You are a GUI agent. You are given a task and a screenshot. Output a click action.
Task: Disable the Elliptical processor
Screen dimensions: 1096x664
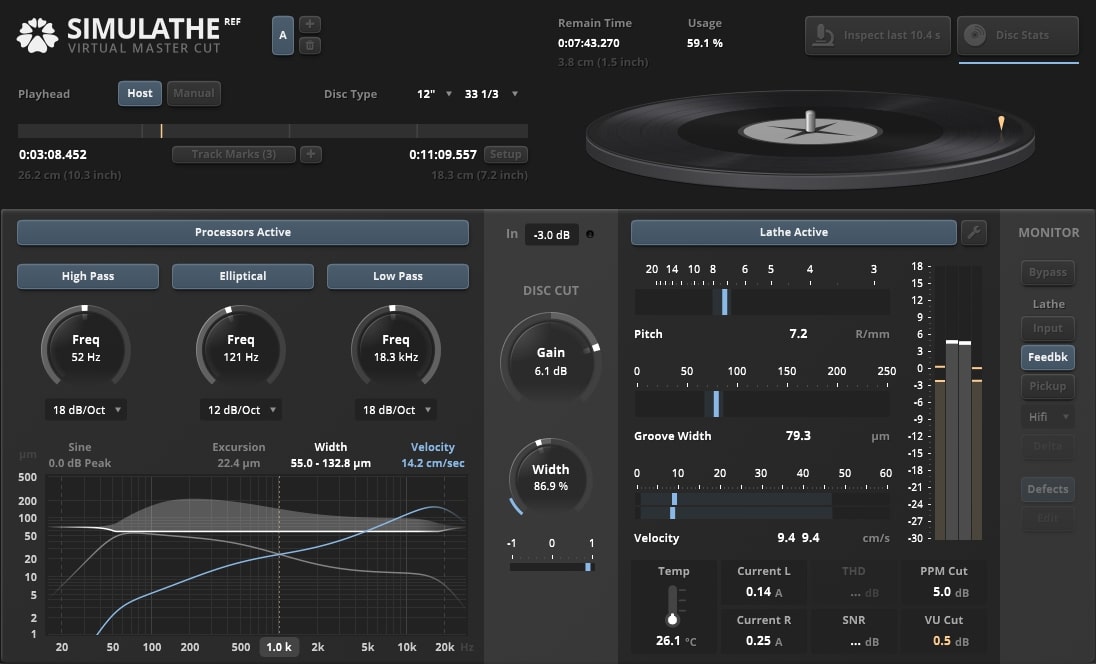[x=242, y=276]
